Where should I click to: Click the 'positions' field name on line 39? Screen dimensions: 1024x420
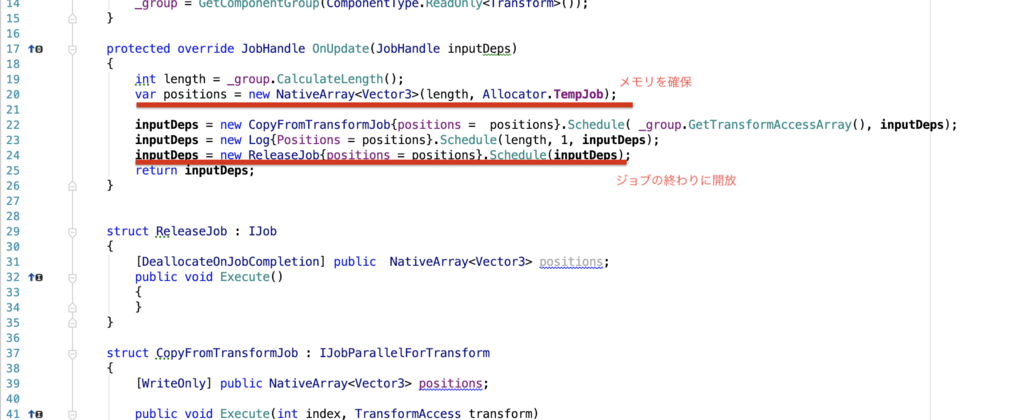(451, 383)
